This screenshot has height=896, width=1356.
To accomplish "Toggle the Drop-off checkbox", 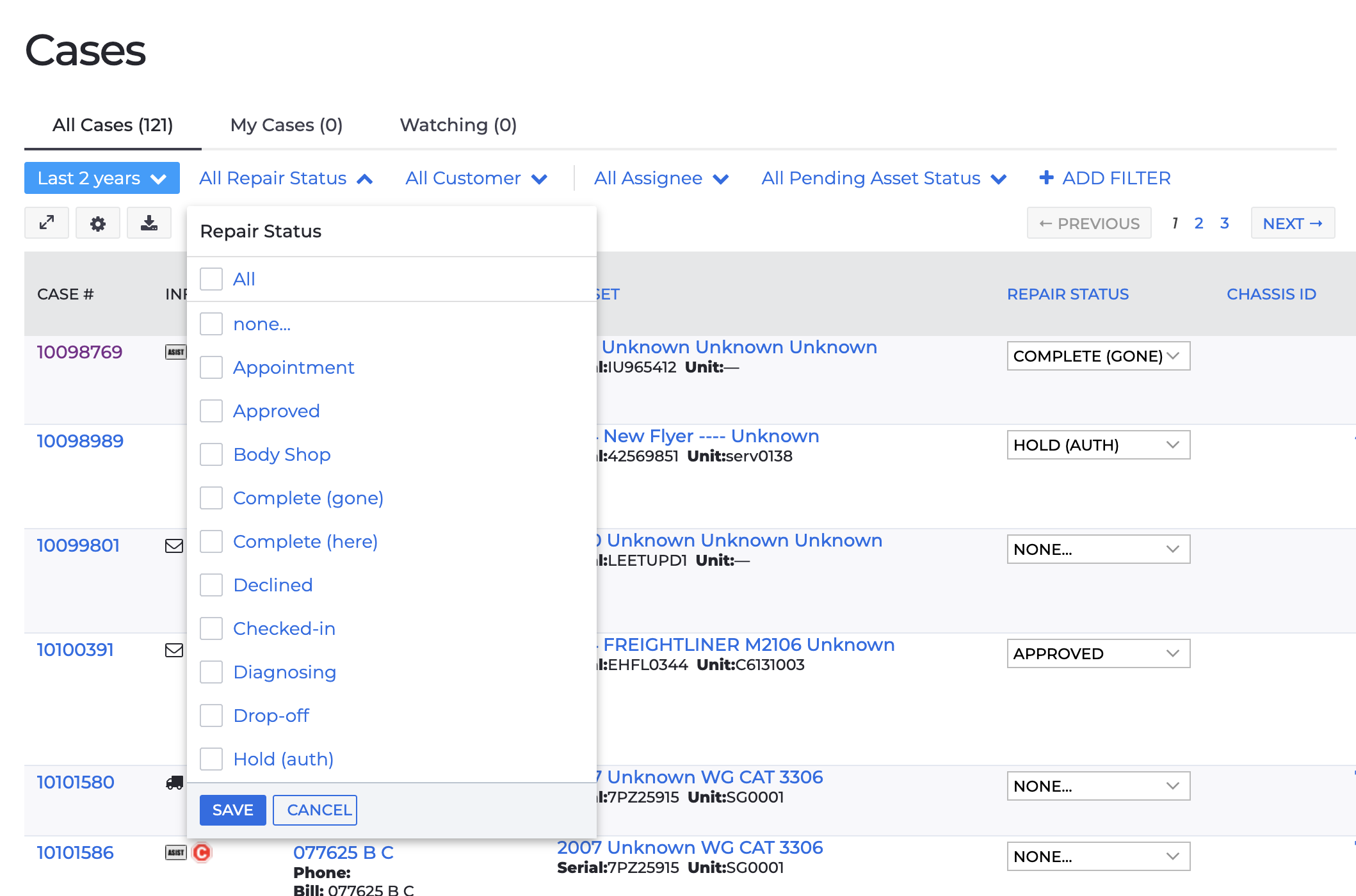I will pyautogui.click(x=211, y=716).
